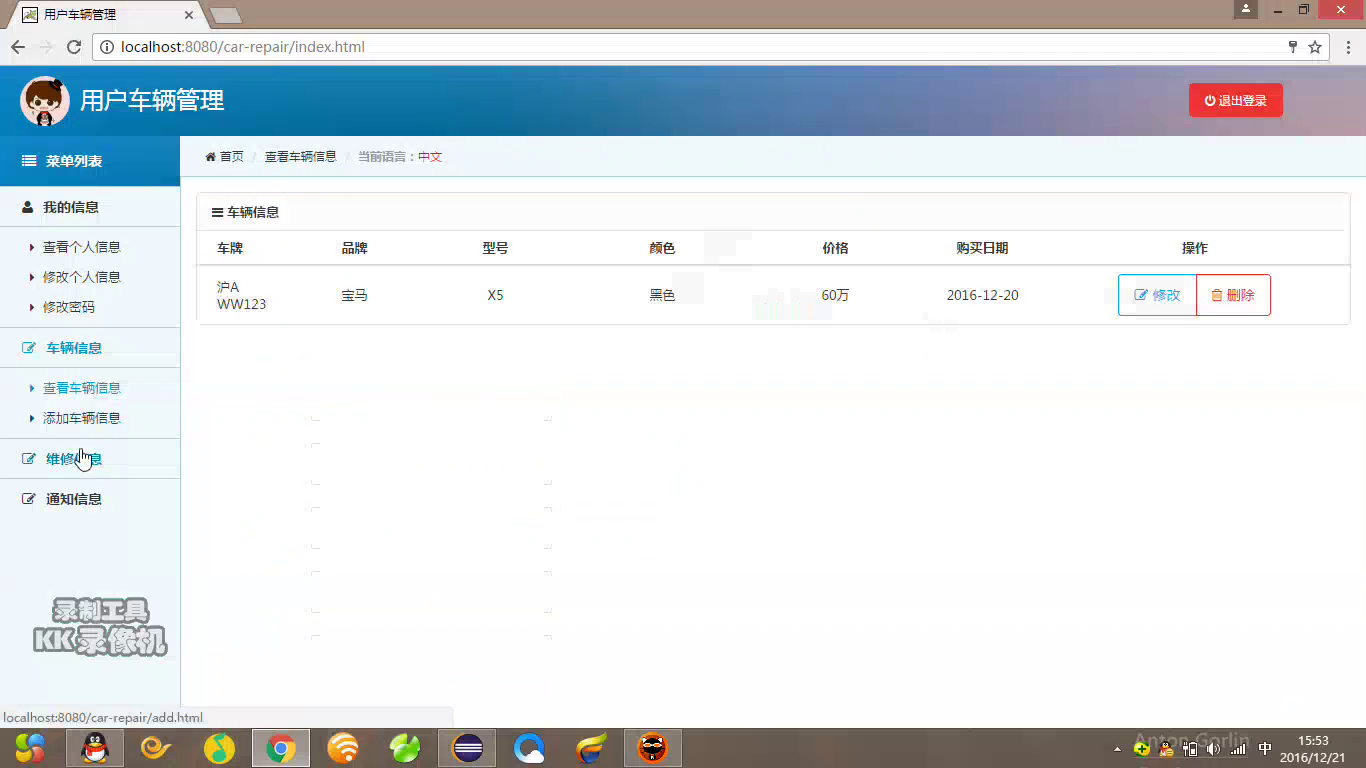This screenshot has width=1366, height=768.
Task: Open the Chrome three-dot menu
Action: coord(1348,47)
